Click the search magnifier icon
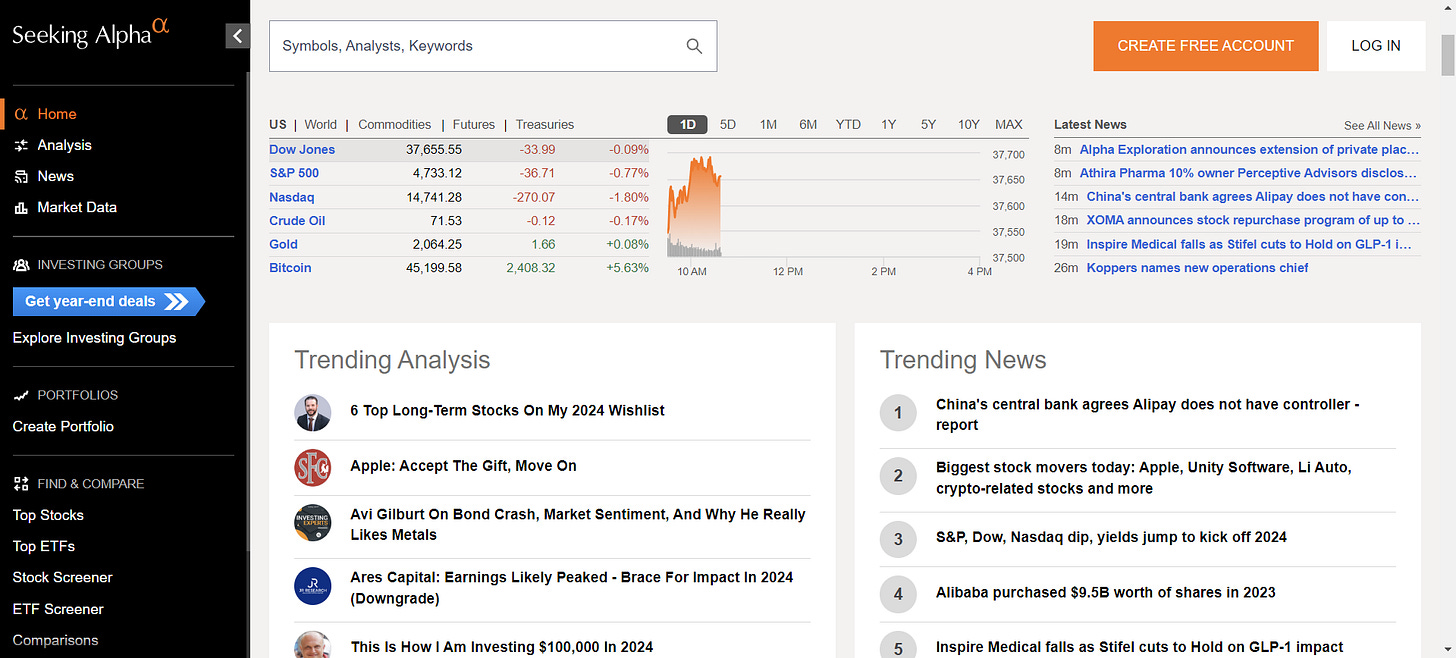 [694, 46]
